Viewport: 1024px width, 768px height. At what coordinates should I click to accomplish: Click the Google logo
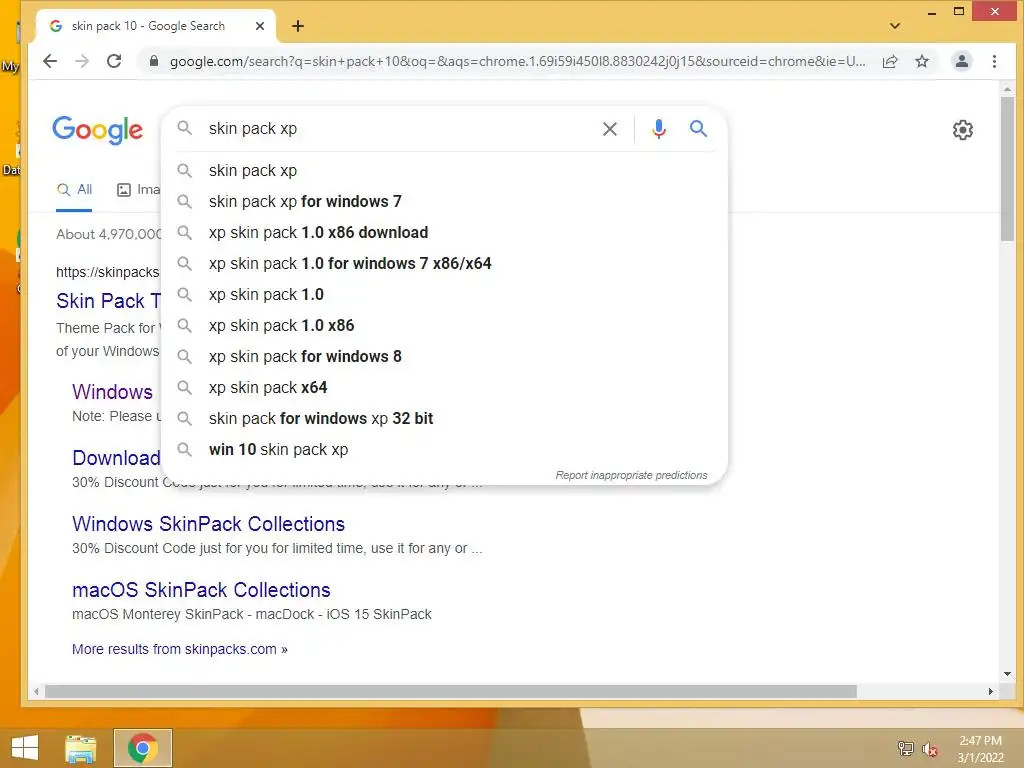click(97, 130)
